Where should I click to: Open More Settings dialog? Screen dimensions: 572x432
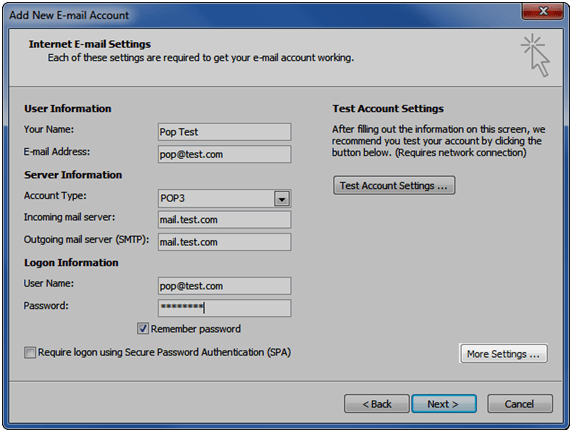click(x=503, y=354)
